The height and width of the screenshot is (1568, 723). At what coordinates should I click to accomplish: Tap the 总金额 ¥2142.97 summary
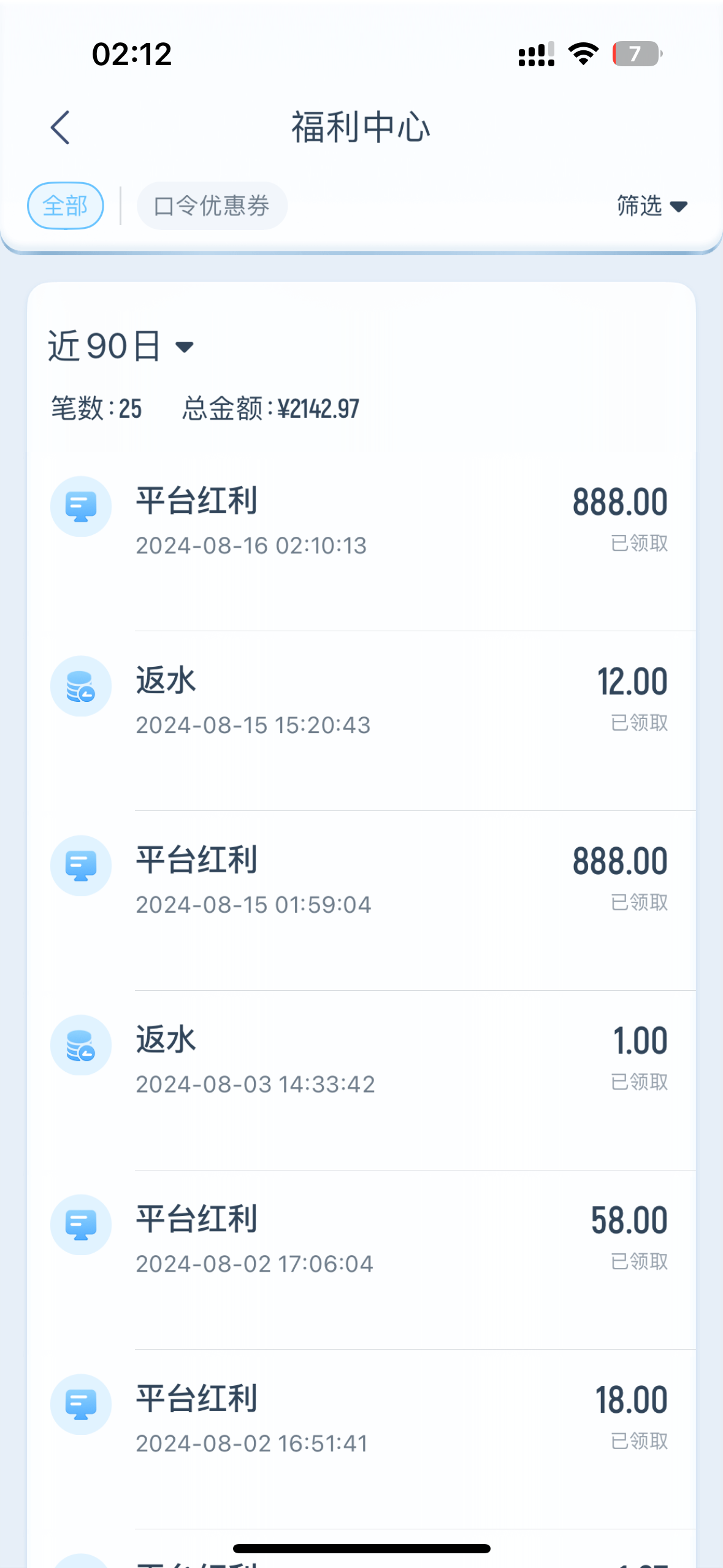[x=270, y=409]
